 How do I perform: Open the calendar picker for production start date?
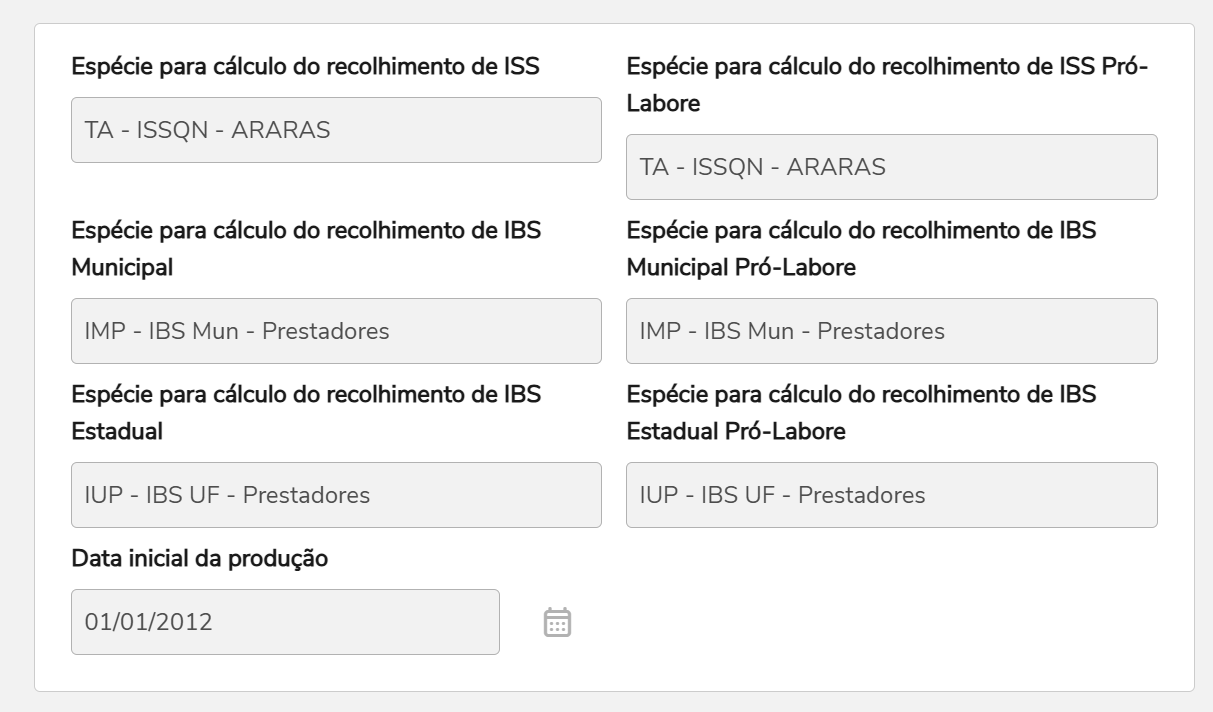click(x=557, y=622)
